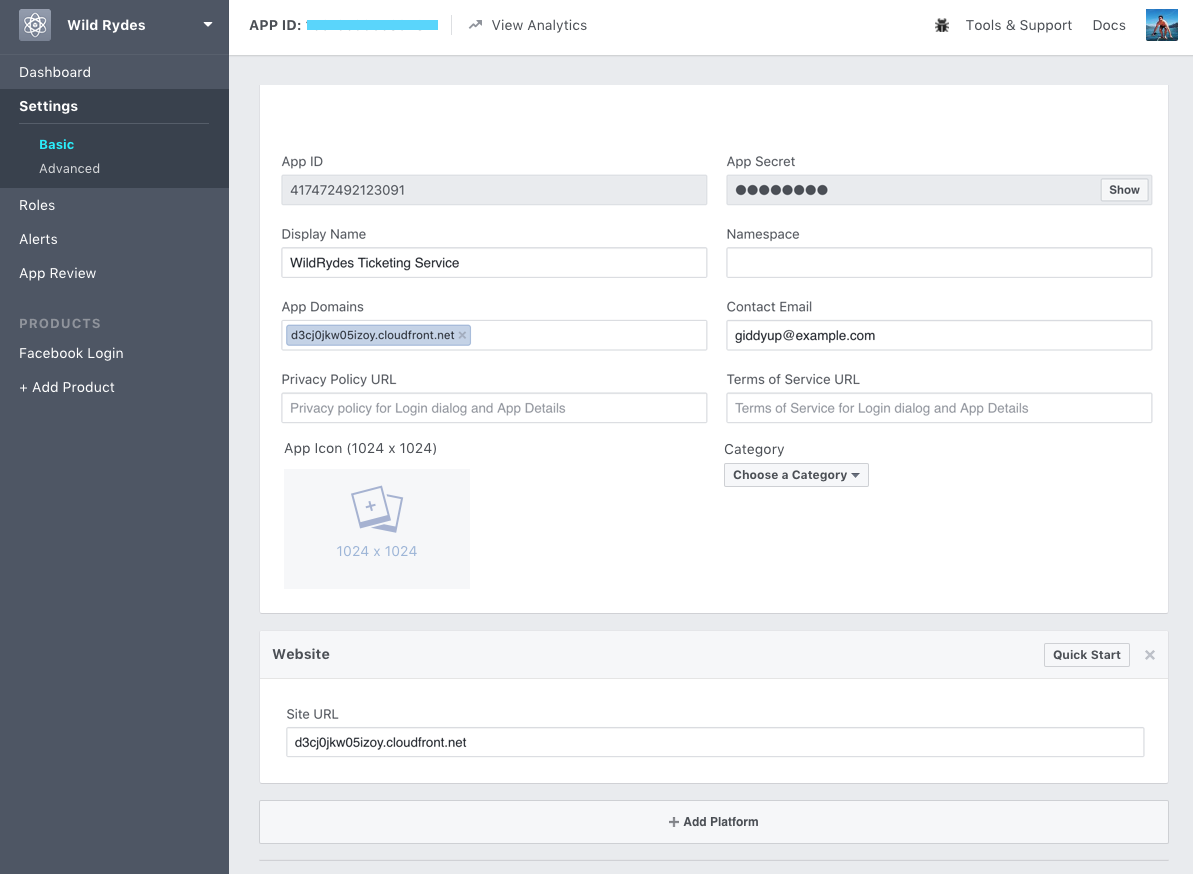Click the Display Name input field

(x=494, y=262)
